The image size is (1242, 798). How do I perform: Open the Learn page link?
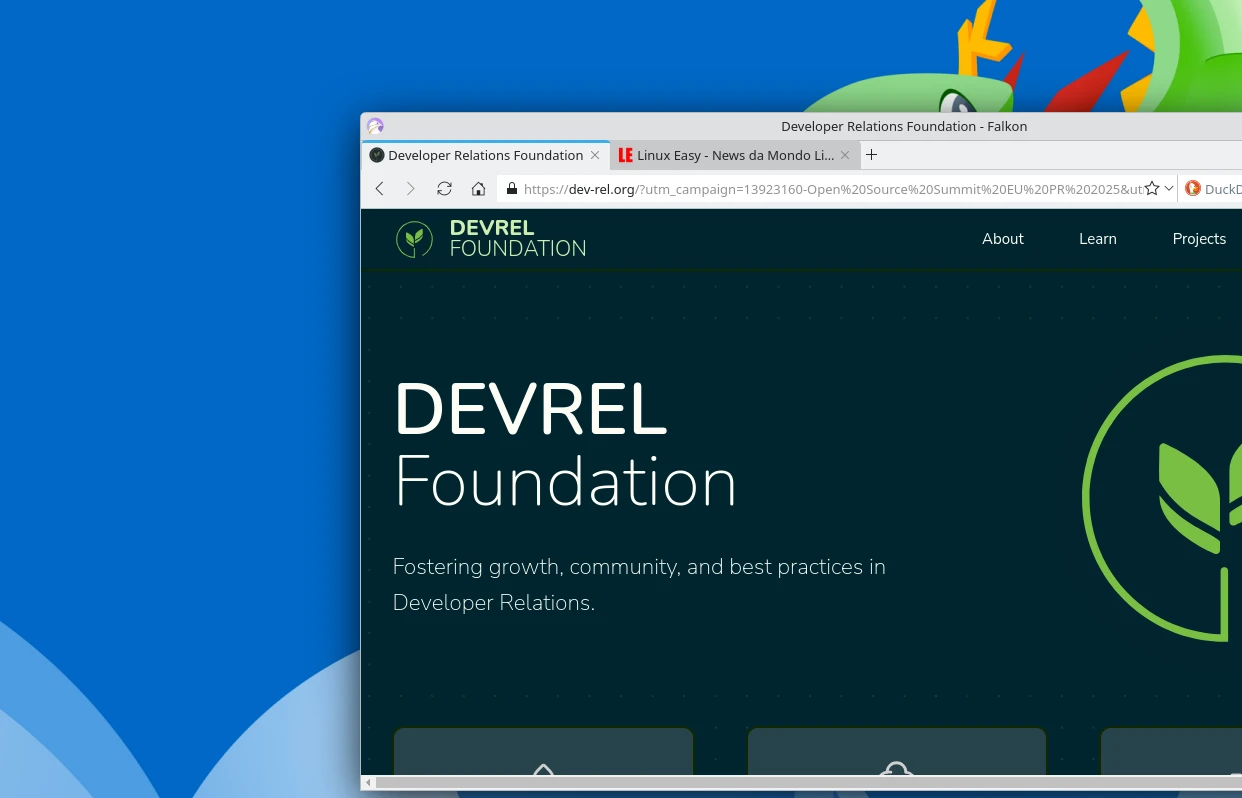[1097, 239]
